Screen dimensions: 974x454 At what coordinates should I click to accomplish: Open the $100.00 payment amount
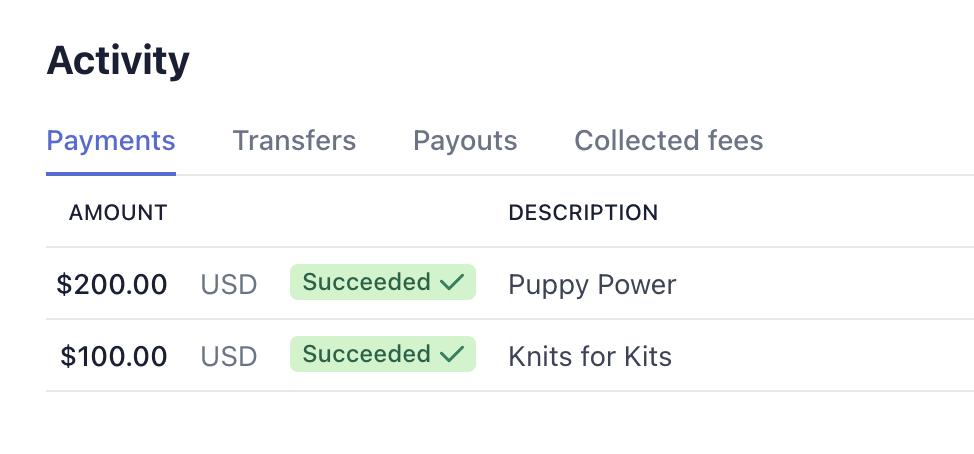click(114, 357)
